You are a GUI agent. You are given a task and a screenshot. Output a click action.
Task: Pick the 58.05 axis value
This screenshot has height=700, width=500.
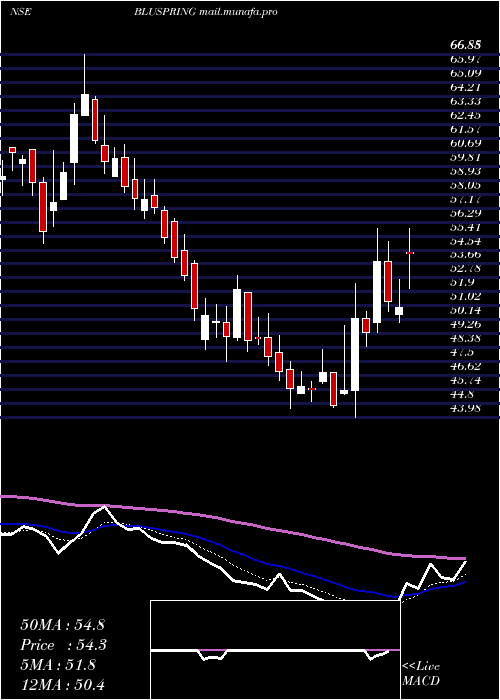click(x=466, y=185)
